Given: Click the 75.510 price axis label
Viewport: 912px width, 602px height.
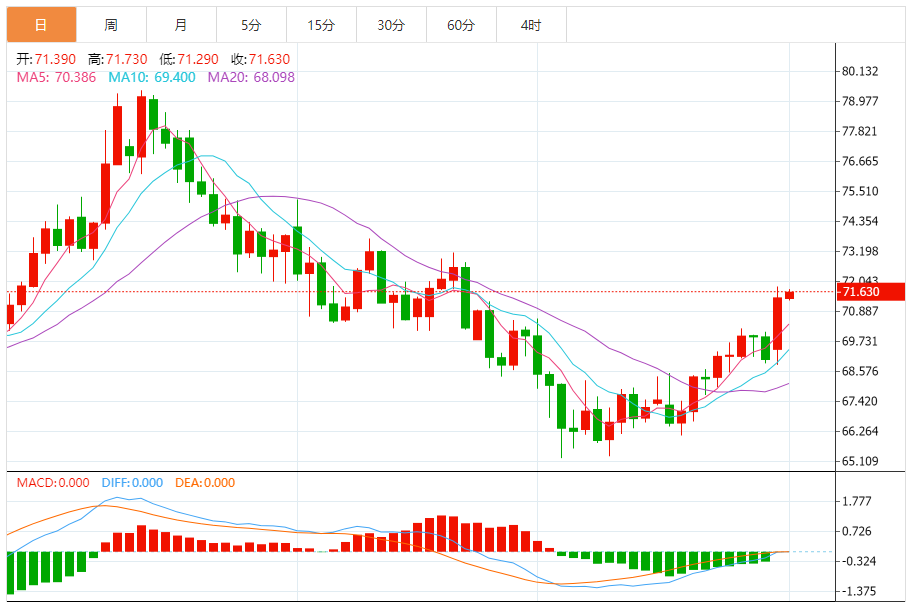Looking at the screenshot, I should click(x=860, y=191).
